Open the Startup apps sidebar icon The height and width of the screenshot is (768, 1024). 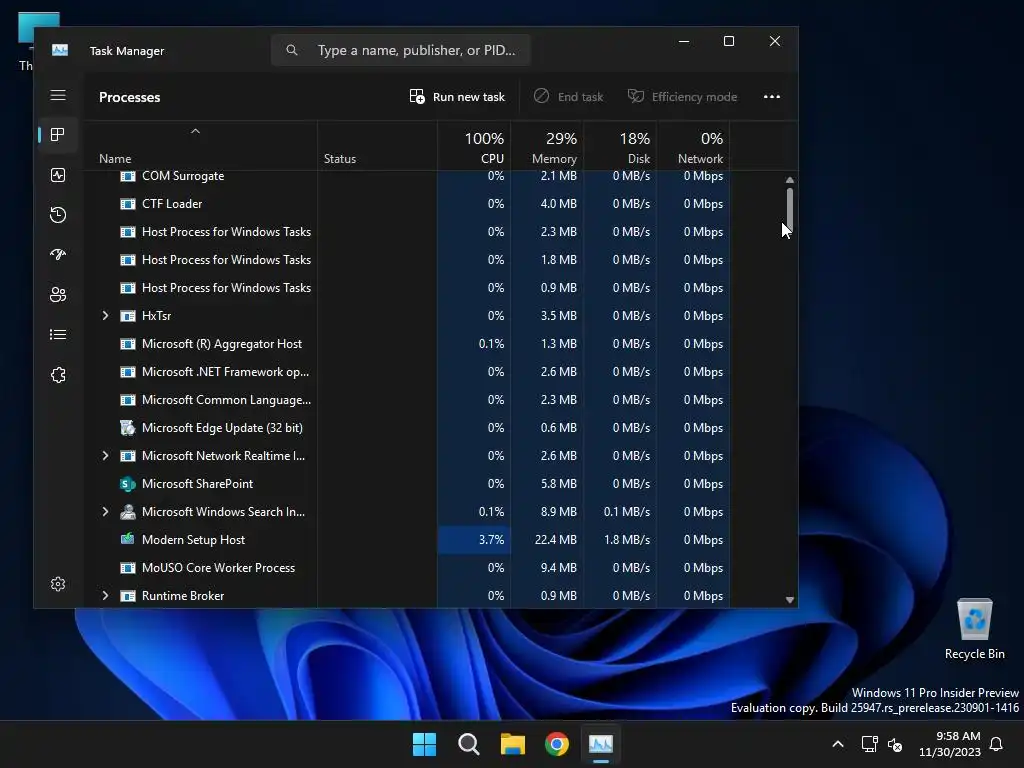point(58,255)
